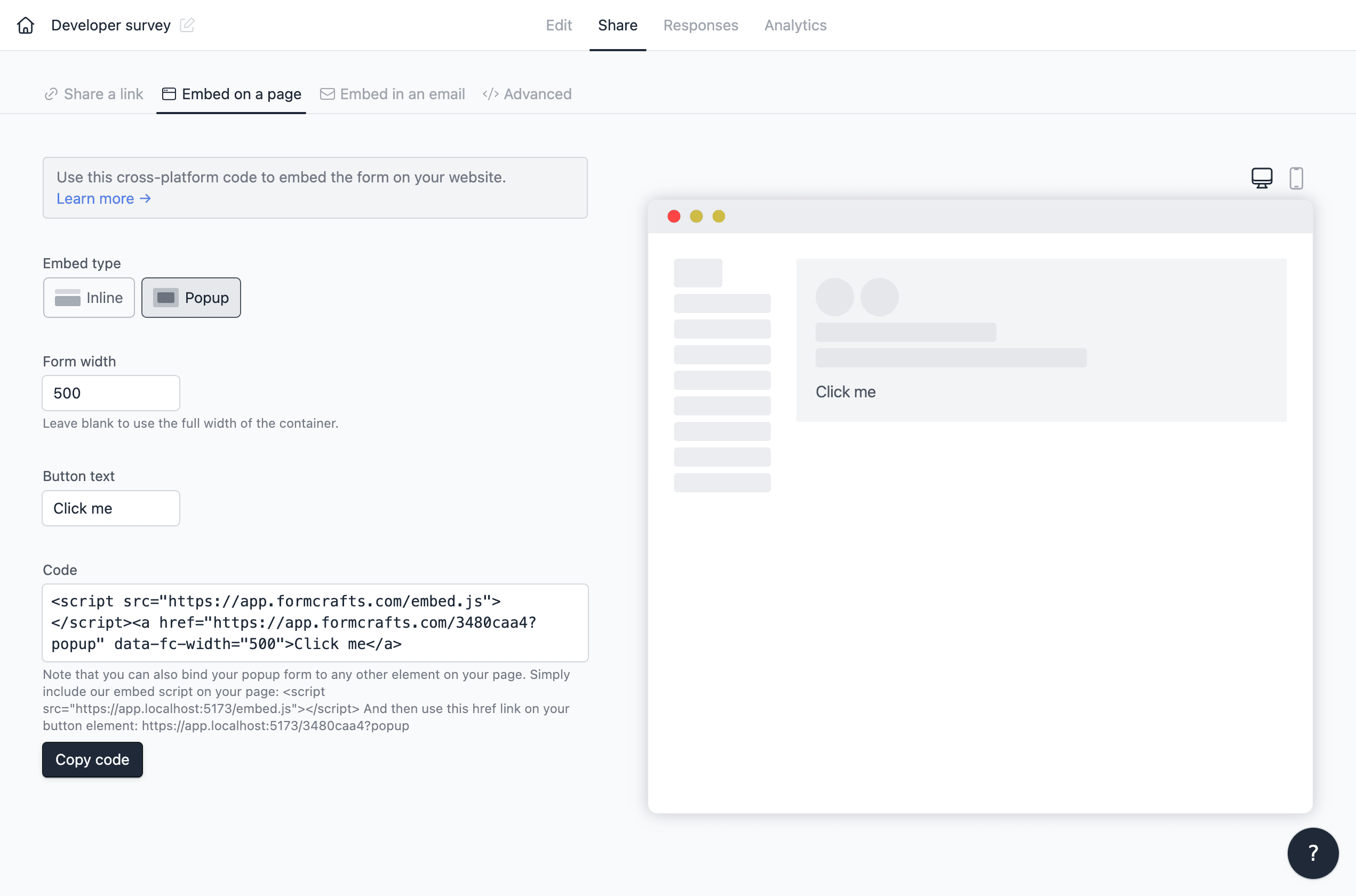Click the Embed in an email icon
Image resolution: width=1356 pixels, height=896 pixels.
(x=327, y=94)
